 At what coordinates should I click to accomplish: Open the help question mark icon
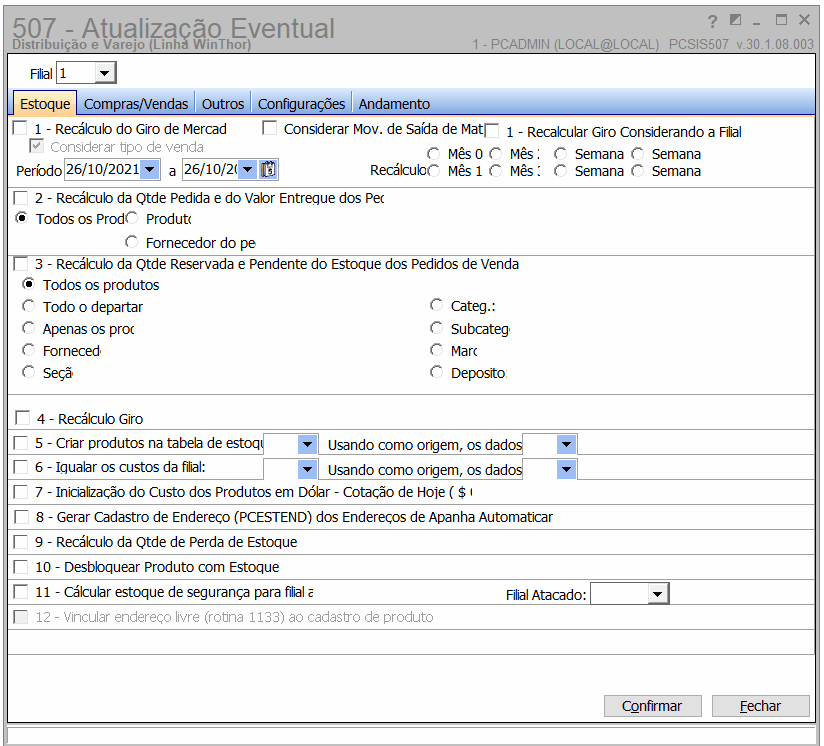(712, 22)
